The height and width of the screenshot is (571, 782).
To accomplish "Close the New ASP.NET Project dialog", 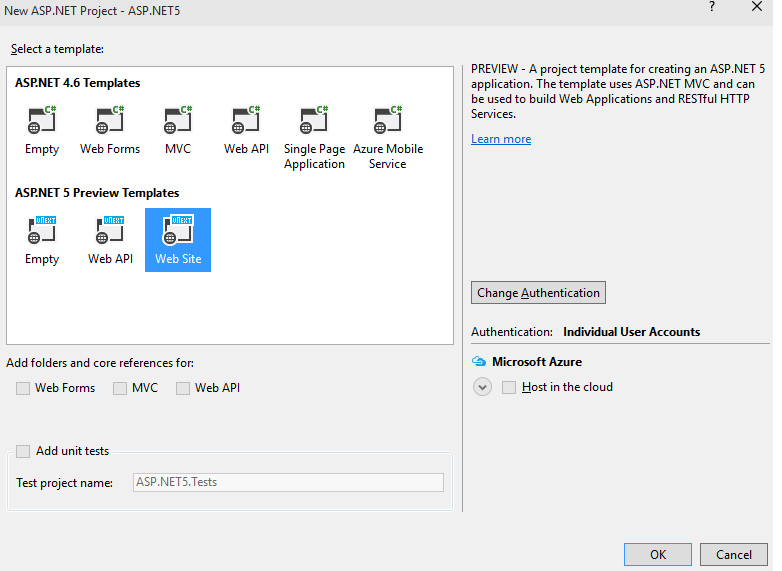I will point(757,7).
